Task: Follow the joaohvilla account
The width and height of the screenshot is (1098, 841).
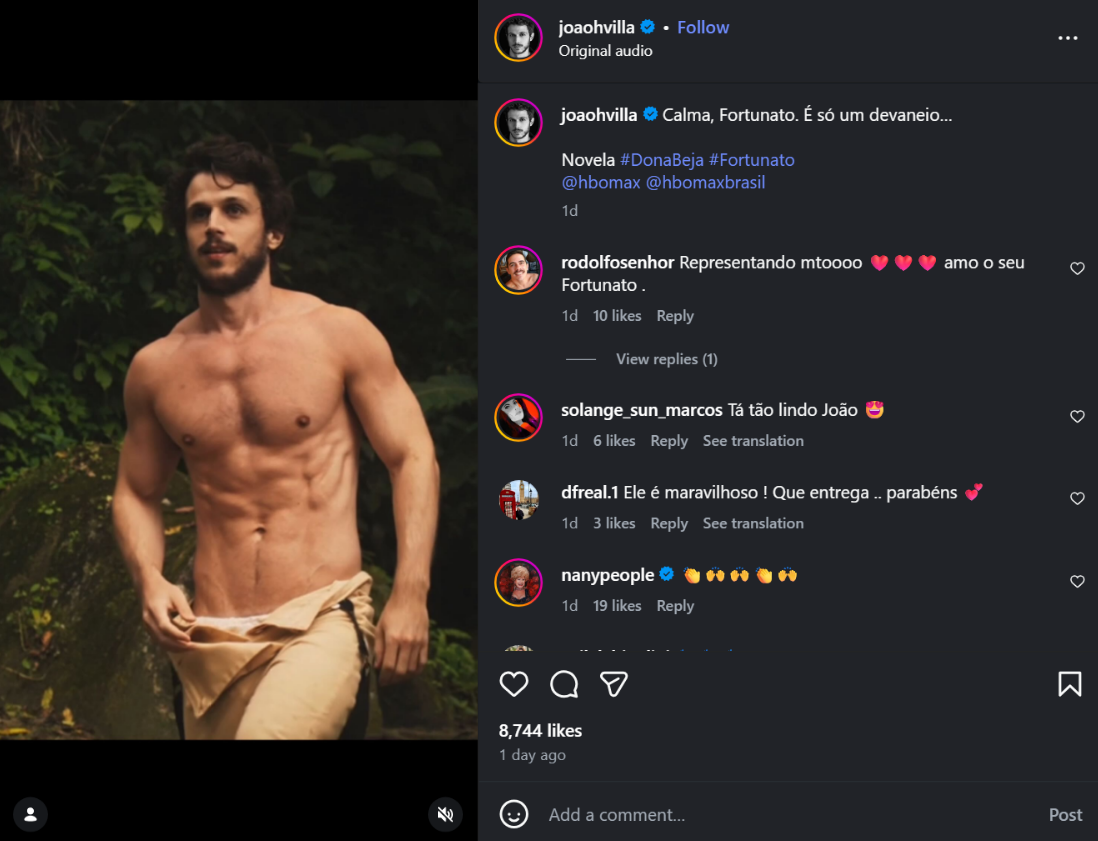Action: pyautogui.click(x=703, y=27)
